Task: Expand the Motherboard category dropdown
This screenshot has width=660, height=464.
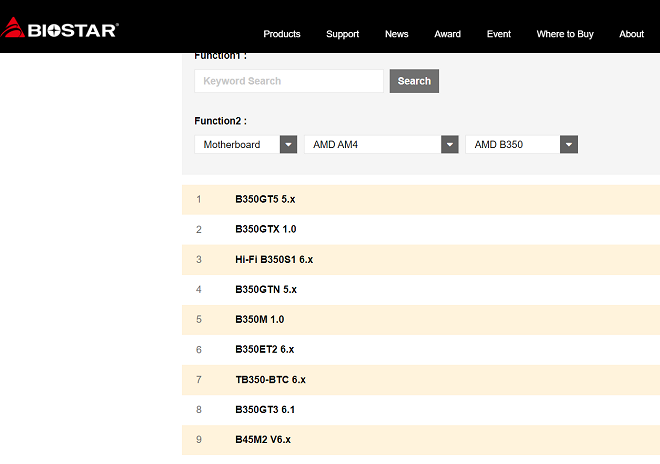Action: pyautogui.click(x=246, y=145)
